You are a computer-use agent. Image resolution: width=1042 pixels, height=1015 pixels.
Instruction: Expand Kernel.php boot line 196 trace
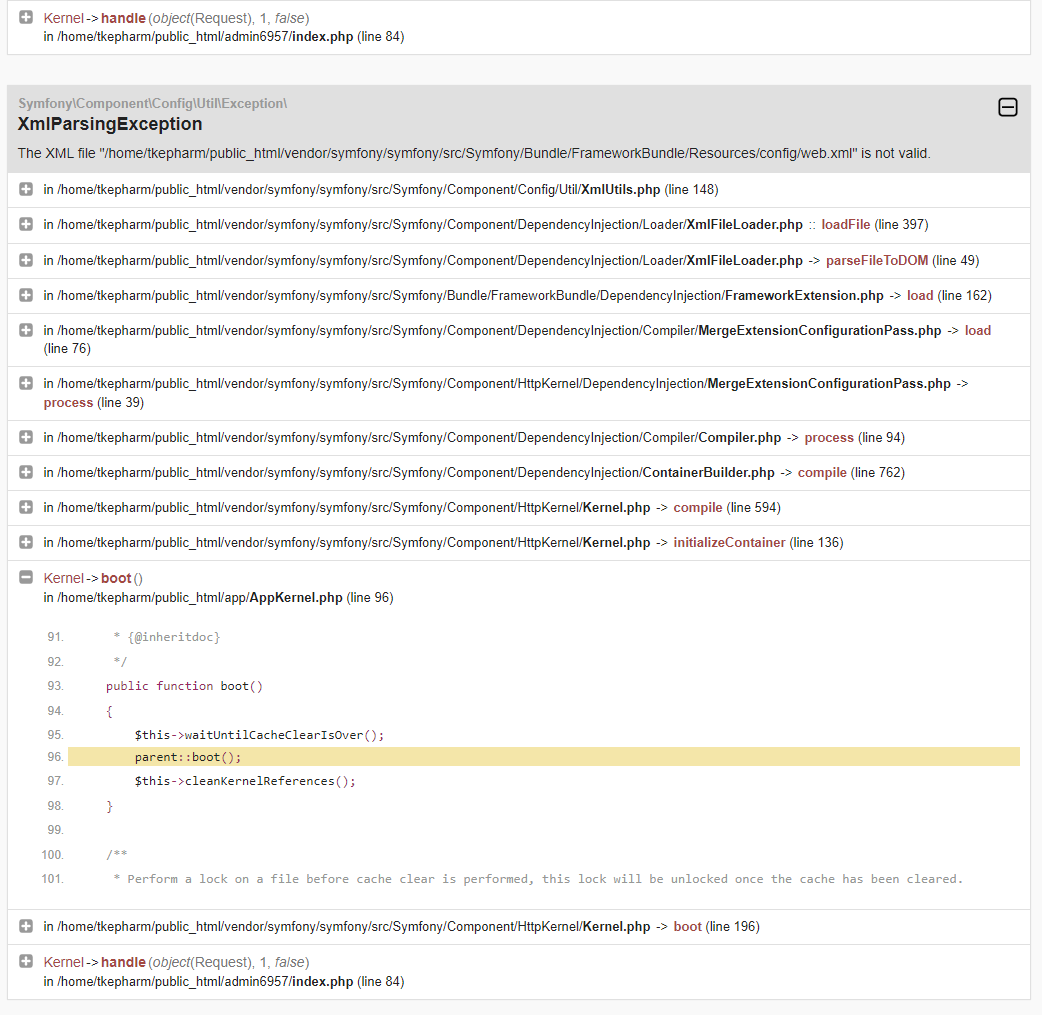point(26,926)
